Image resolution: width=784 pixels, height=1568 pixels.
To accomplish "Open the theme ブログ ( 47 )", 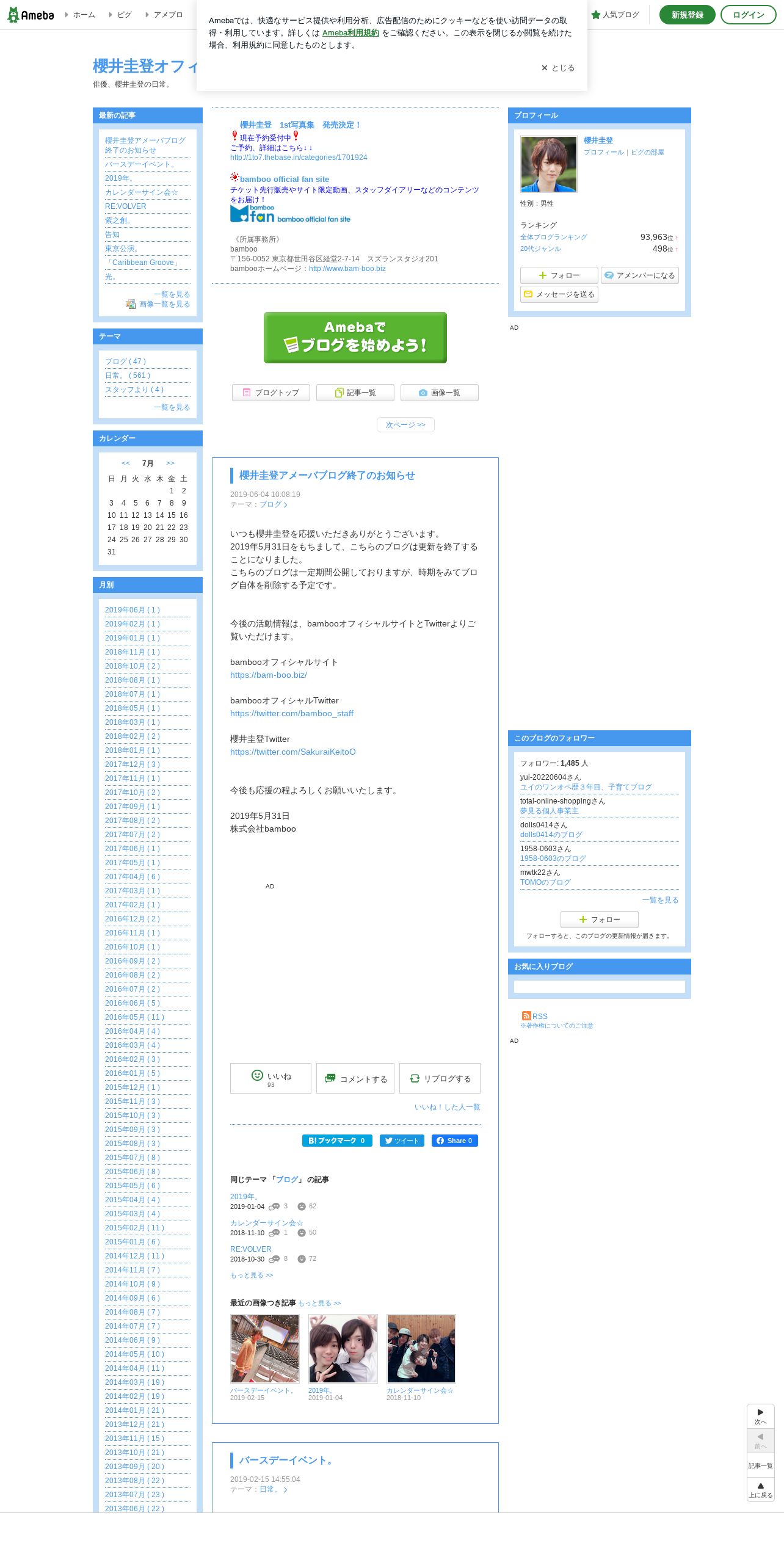I will [x=126, y=361].
